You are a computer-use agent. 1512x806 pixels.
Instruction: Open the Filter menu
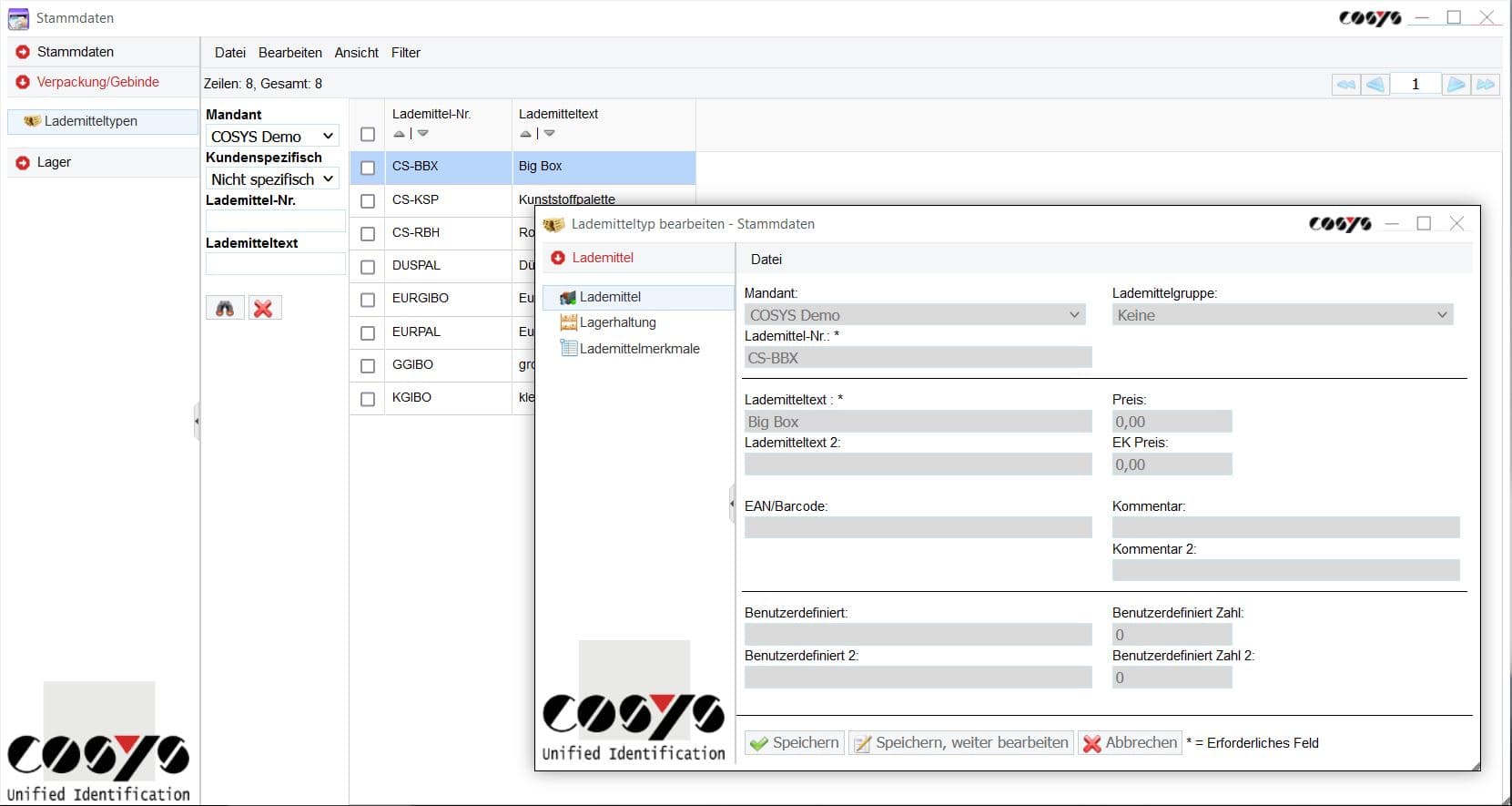[x=405, y=53]
